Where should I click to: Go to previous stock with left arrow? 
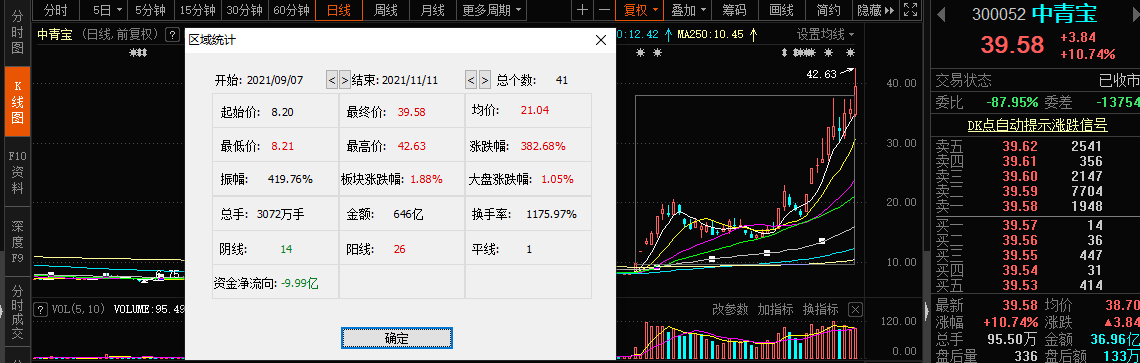point(941,14)
